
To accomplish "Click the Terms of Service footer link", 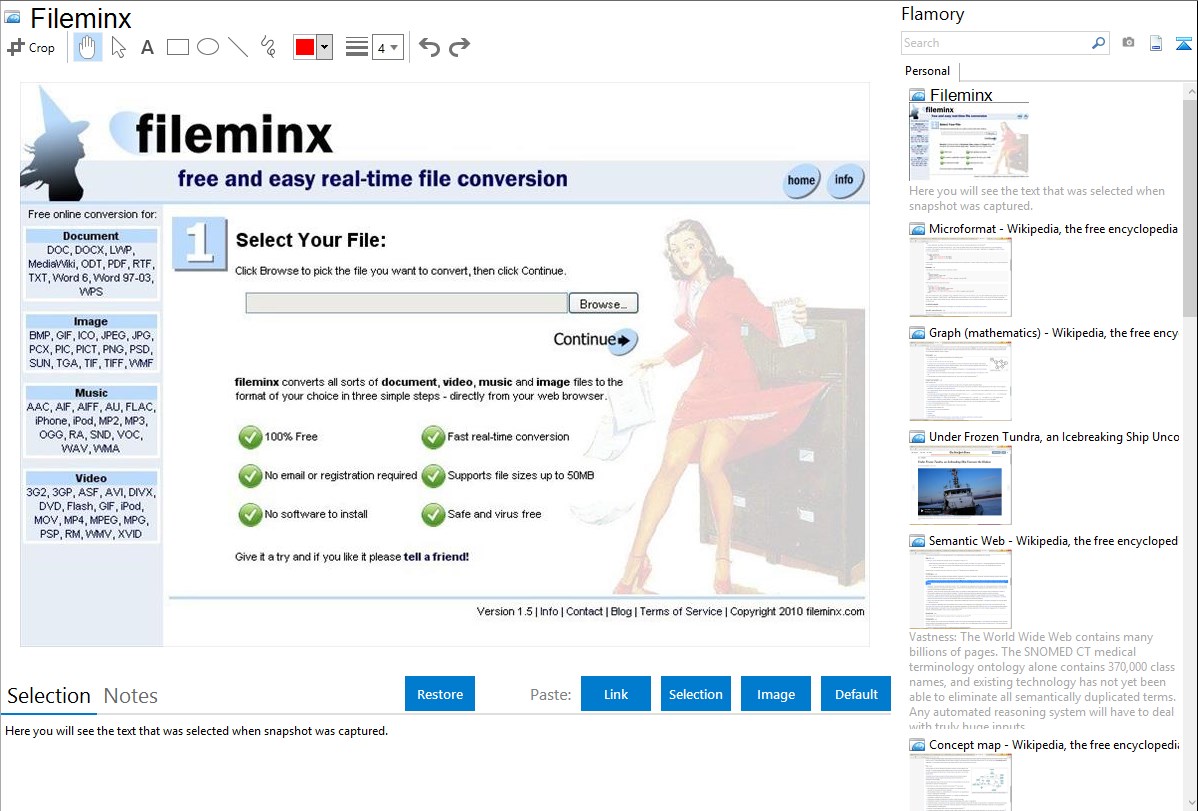I will [x=681, y=611].
